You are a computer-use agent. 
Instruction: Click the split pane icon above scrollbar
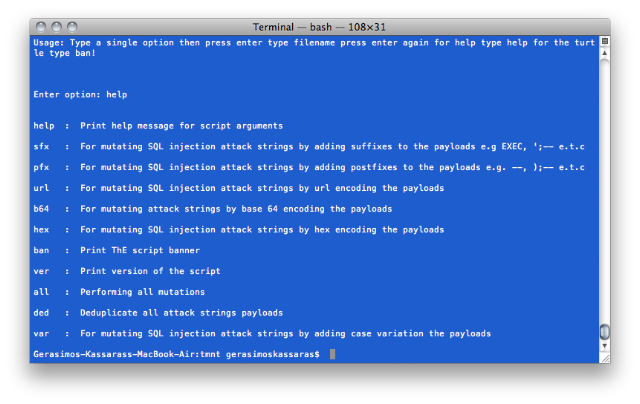pyautogui.click(x=605, y=41)
